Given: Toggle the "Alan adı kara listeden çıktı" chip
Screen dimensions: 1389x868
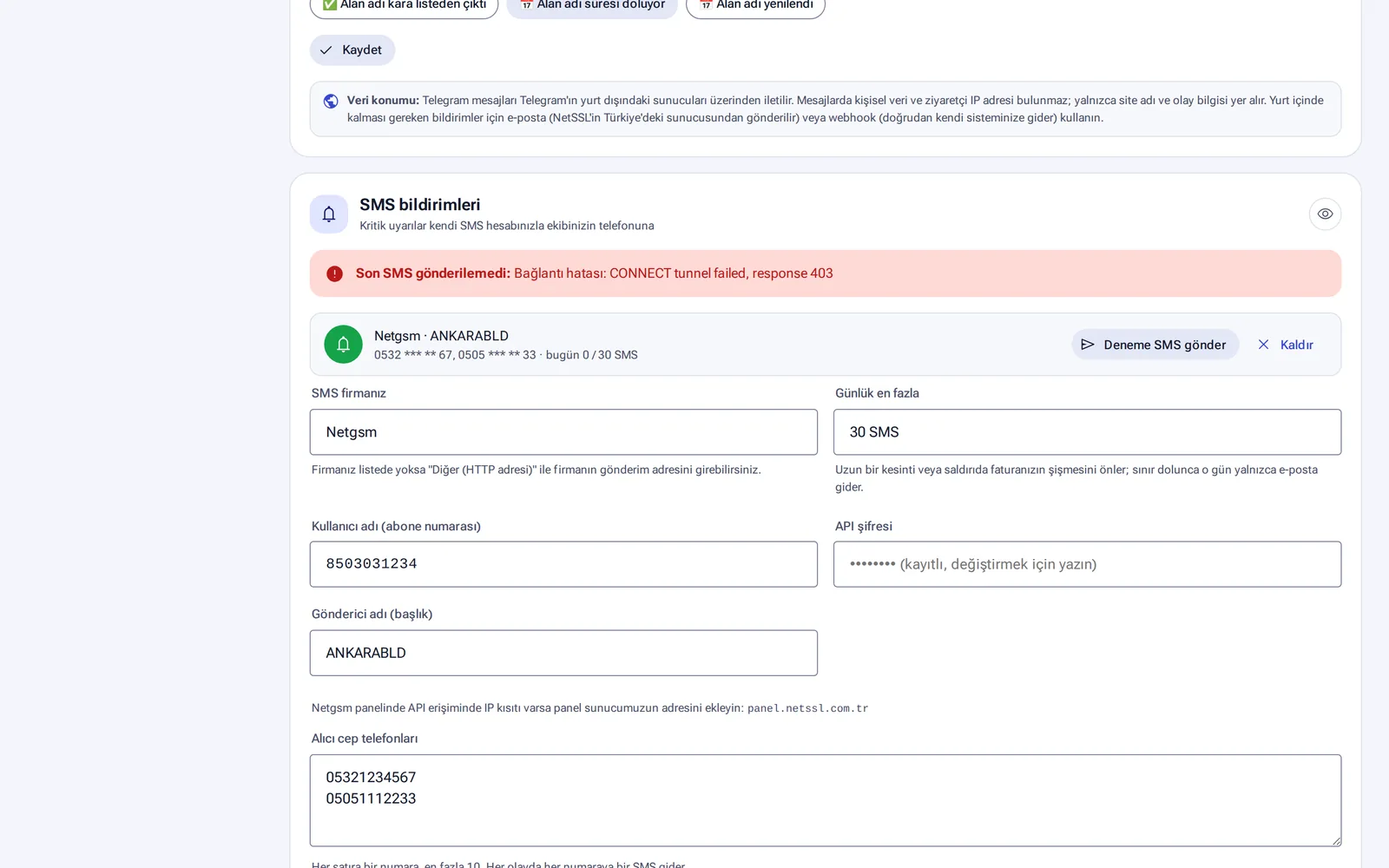Looking at the screenshot, I should point(404,5).
